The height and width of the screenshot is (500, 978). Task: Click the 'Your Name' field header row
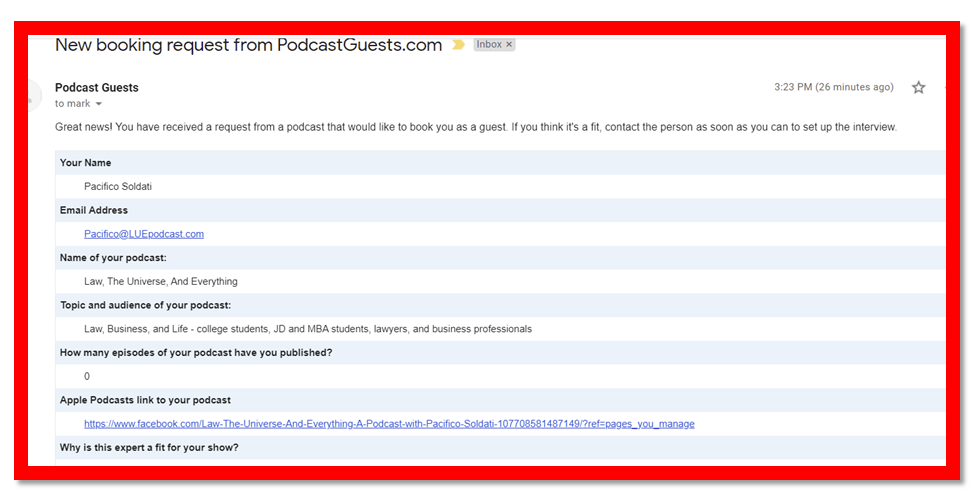coord(86,163)
